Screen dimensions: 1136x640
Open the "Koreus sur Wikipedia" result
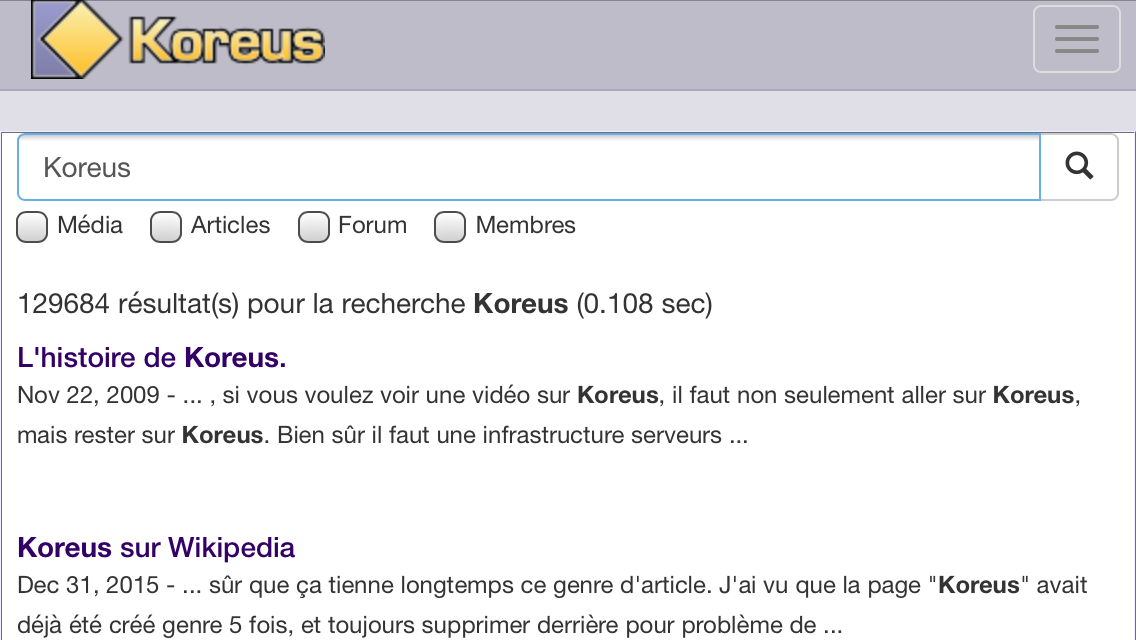(156, 548)
